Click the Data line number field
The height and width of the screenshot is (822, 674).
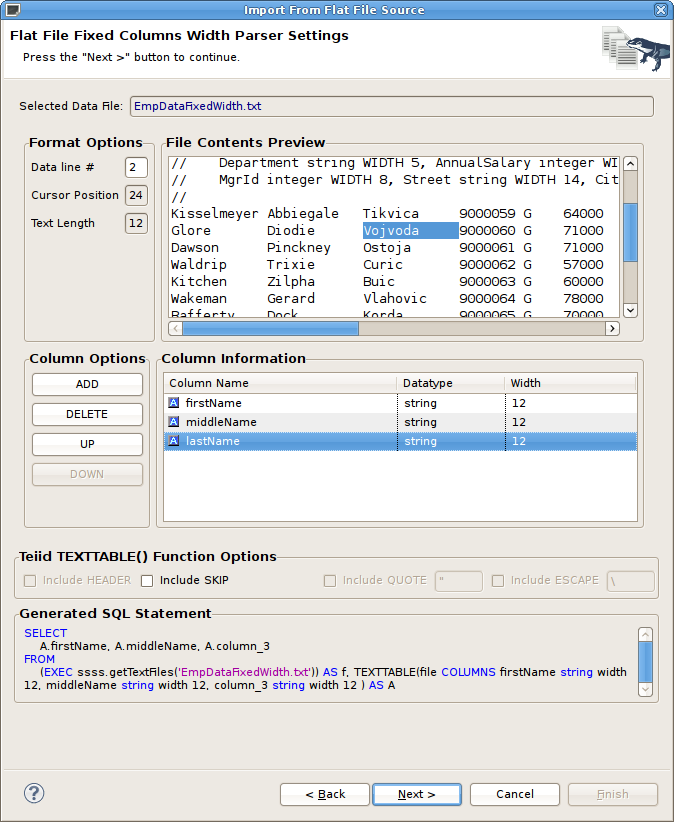coord(136,167)
